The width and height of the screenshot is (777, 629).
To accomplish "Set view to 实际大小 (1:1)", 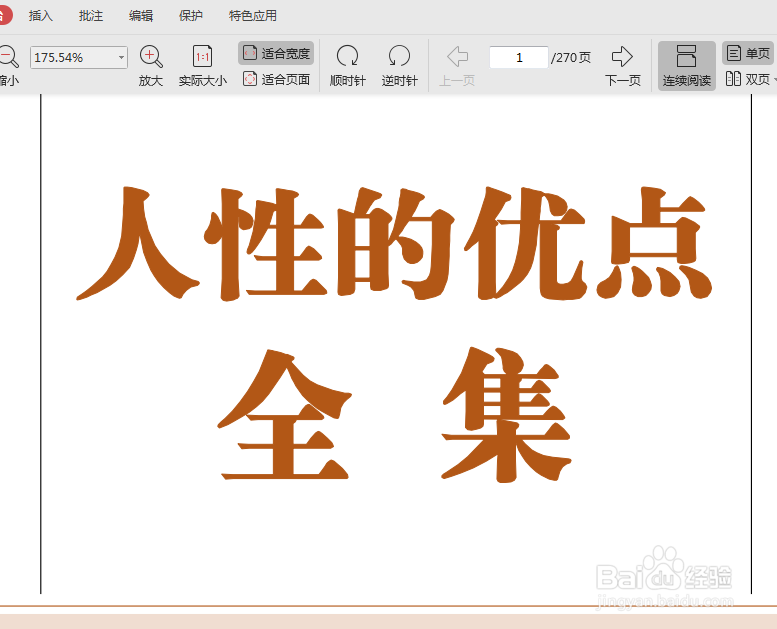I will [202, 65].
